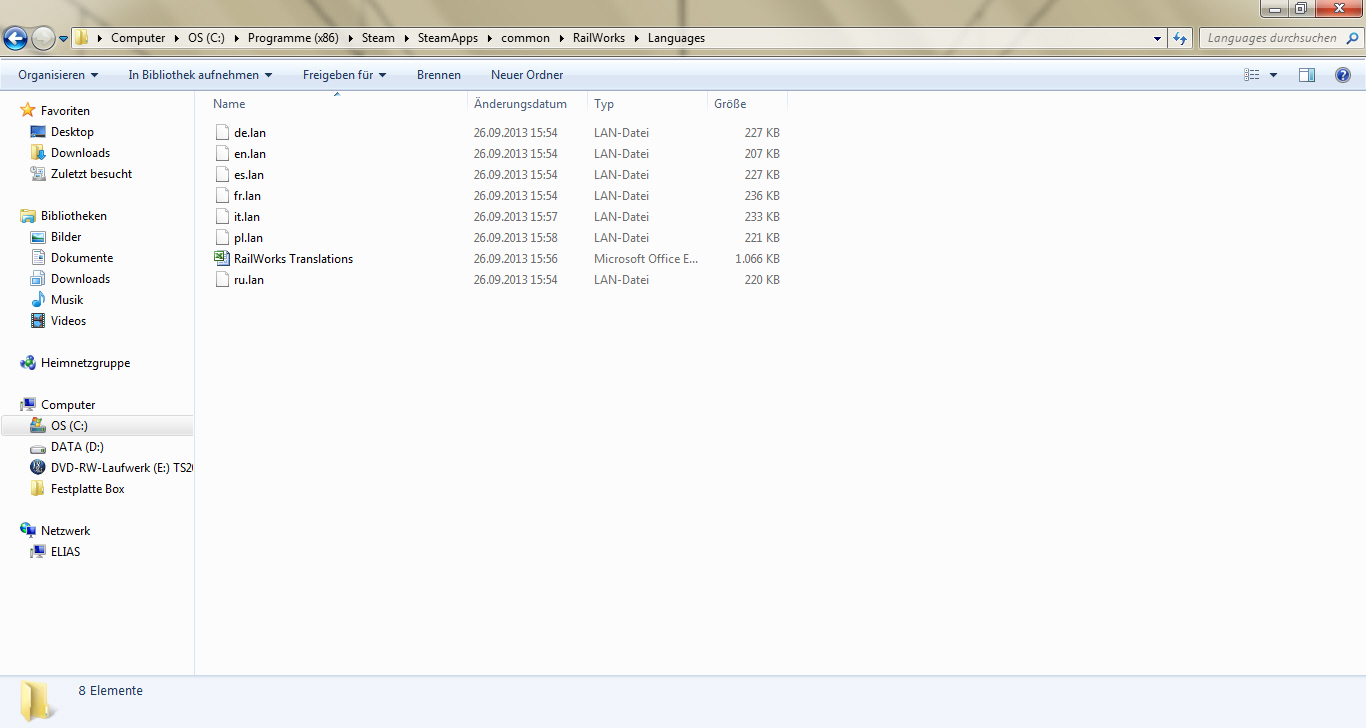Image resolution: width=1366 pixels, height=728 pixels.
Task: Open 'Zuletzt besucht' in the sidebar
Action: (x=91, y=174)
